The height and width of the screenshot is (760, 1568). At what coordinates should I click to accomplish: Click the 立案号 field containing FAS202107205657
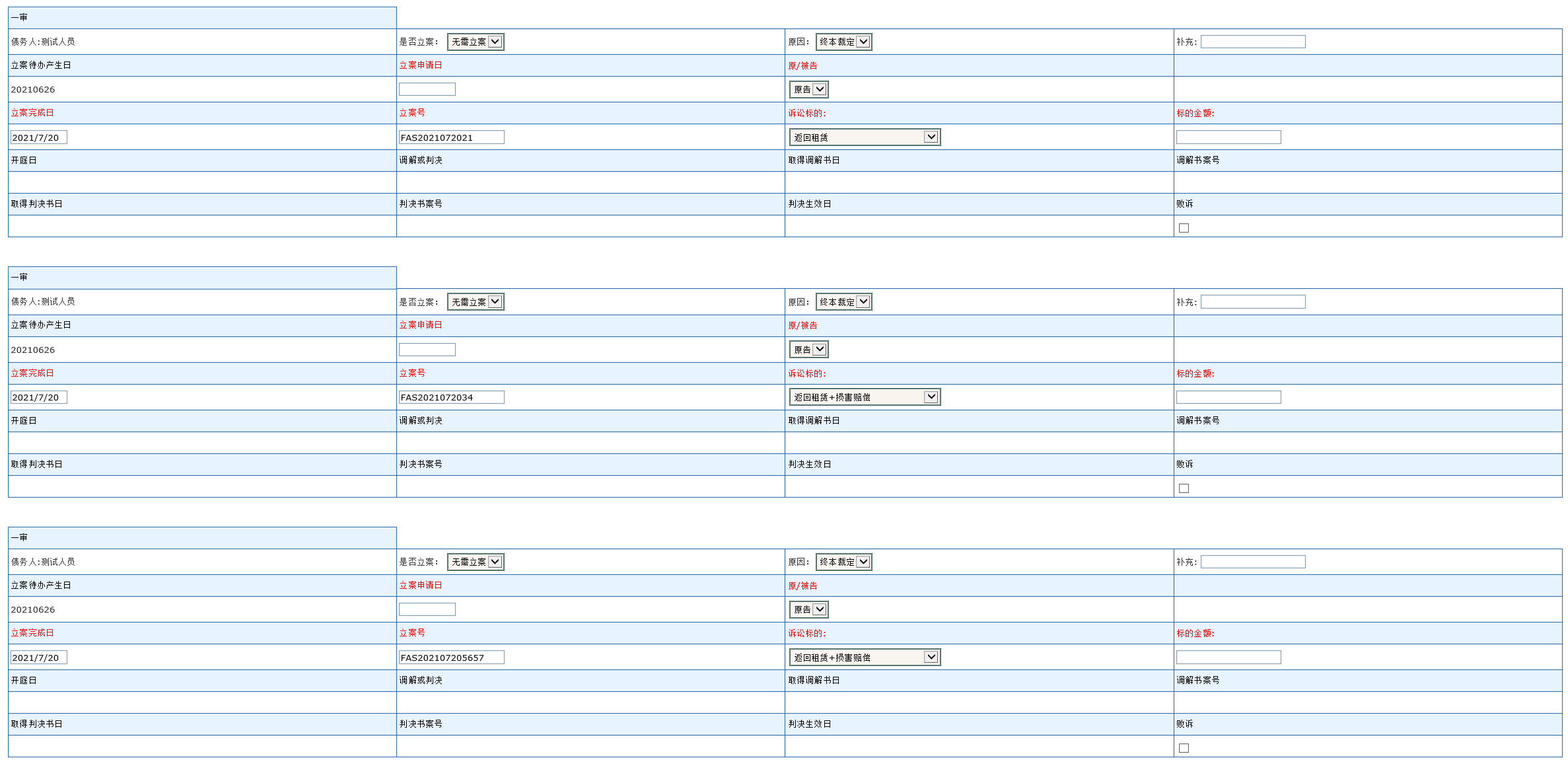click(x=451, y=658)
